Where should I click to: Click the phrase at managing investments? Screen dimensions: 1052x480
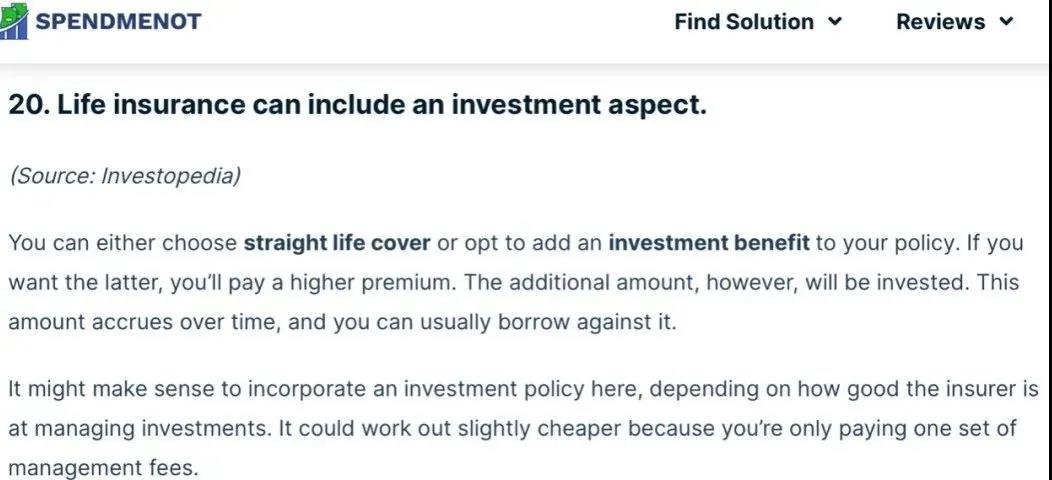[140, 429]
